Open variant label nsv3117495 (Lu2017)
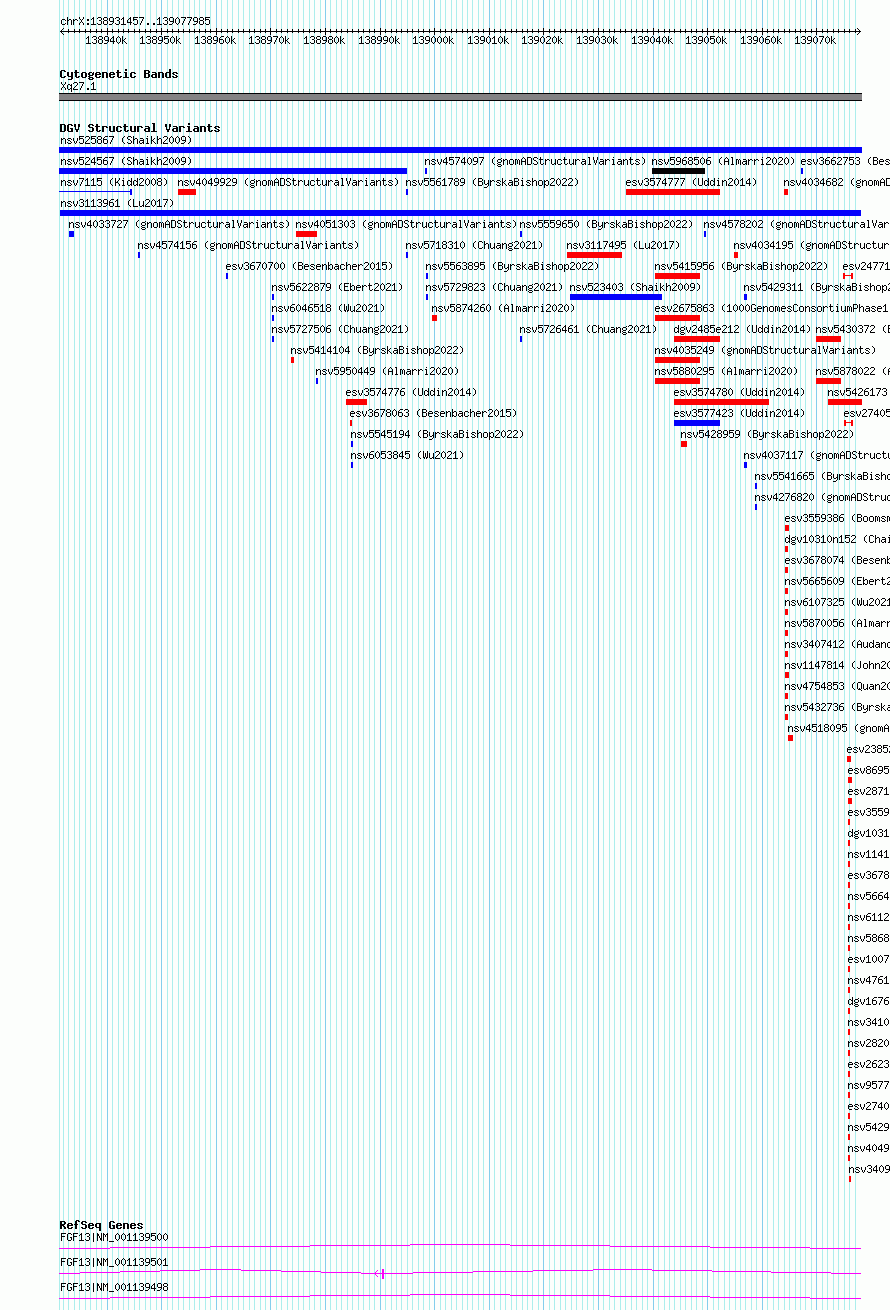This screenshot has width=890, height=1310. 624,245
